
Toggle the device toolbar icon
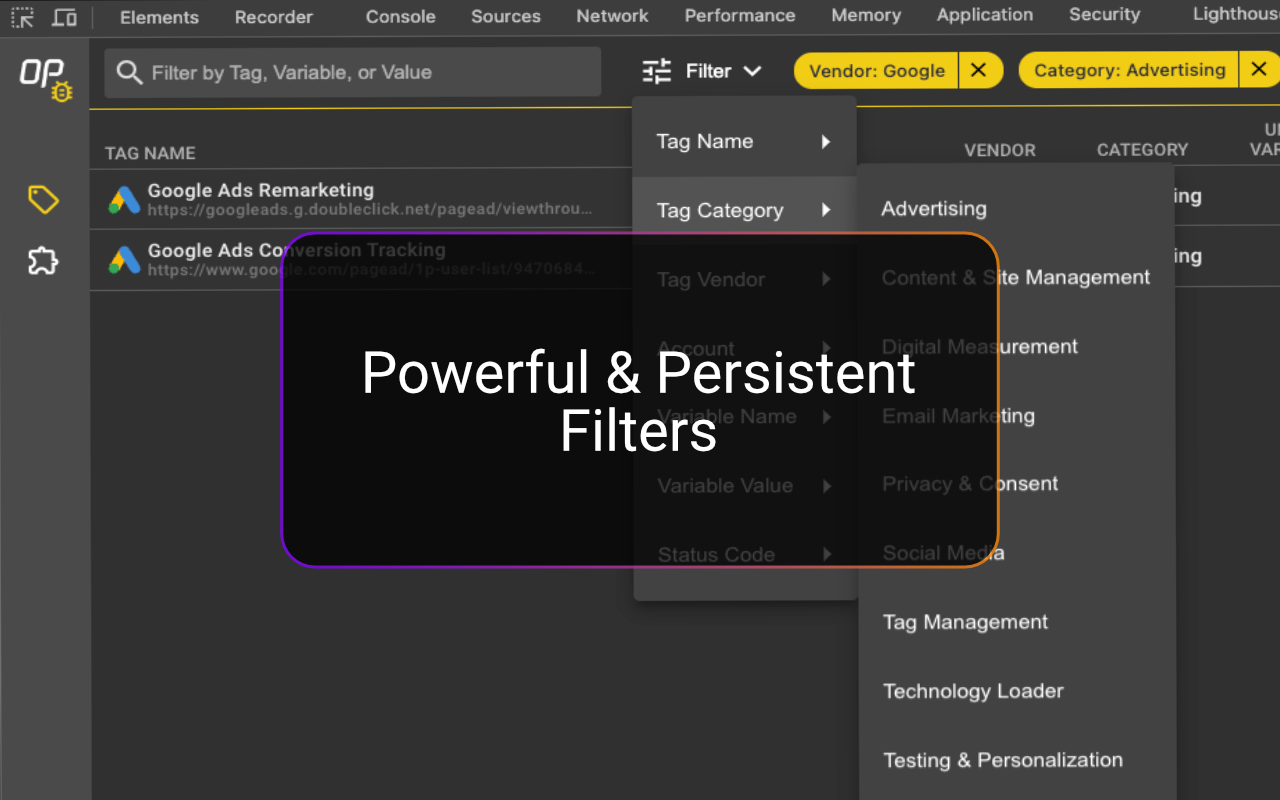point(63,16)
